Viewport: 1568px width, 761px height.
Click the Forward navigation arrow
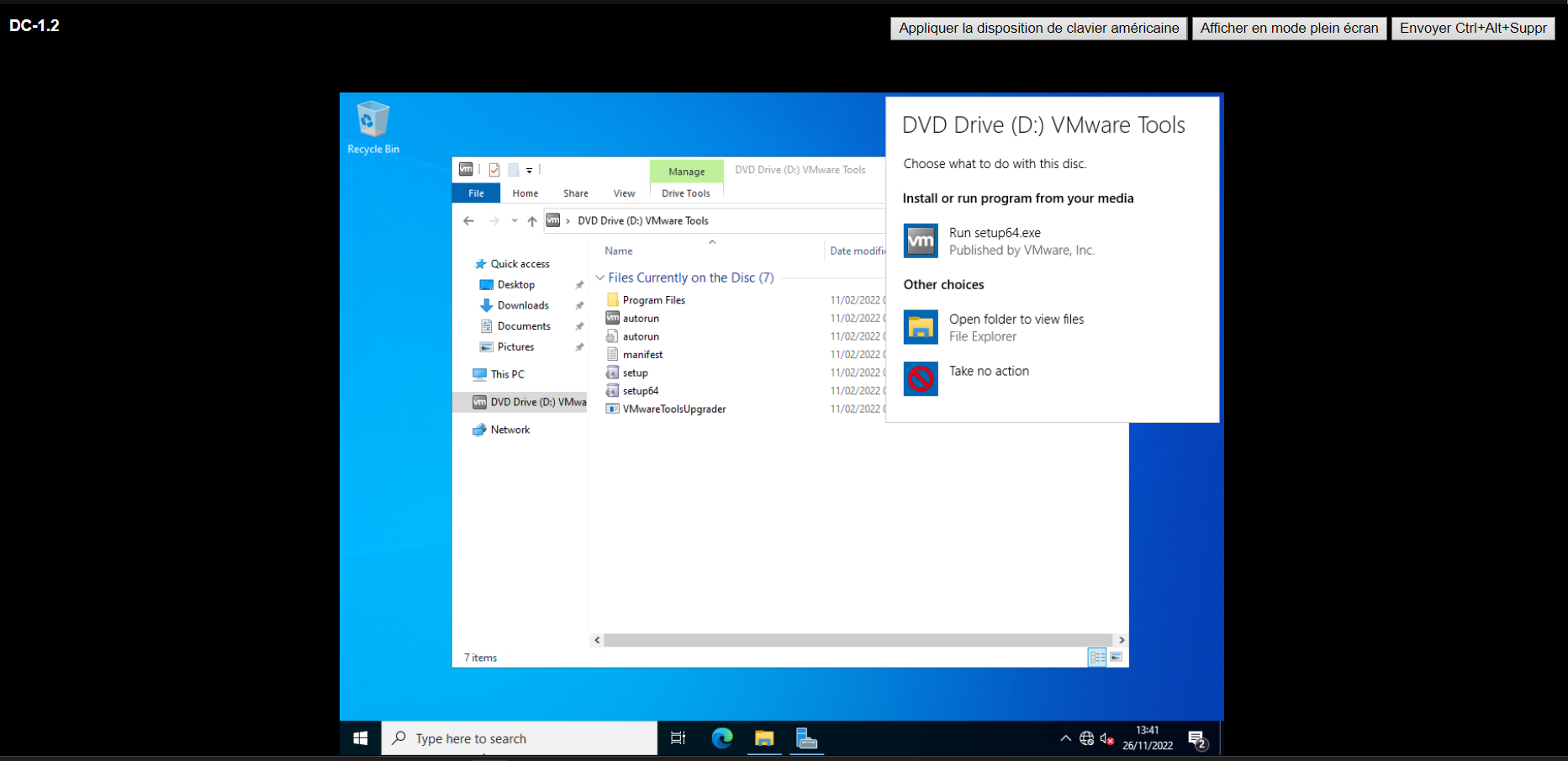[x=494, y=221]
